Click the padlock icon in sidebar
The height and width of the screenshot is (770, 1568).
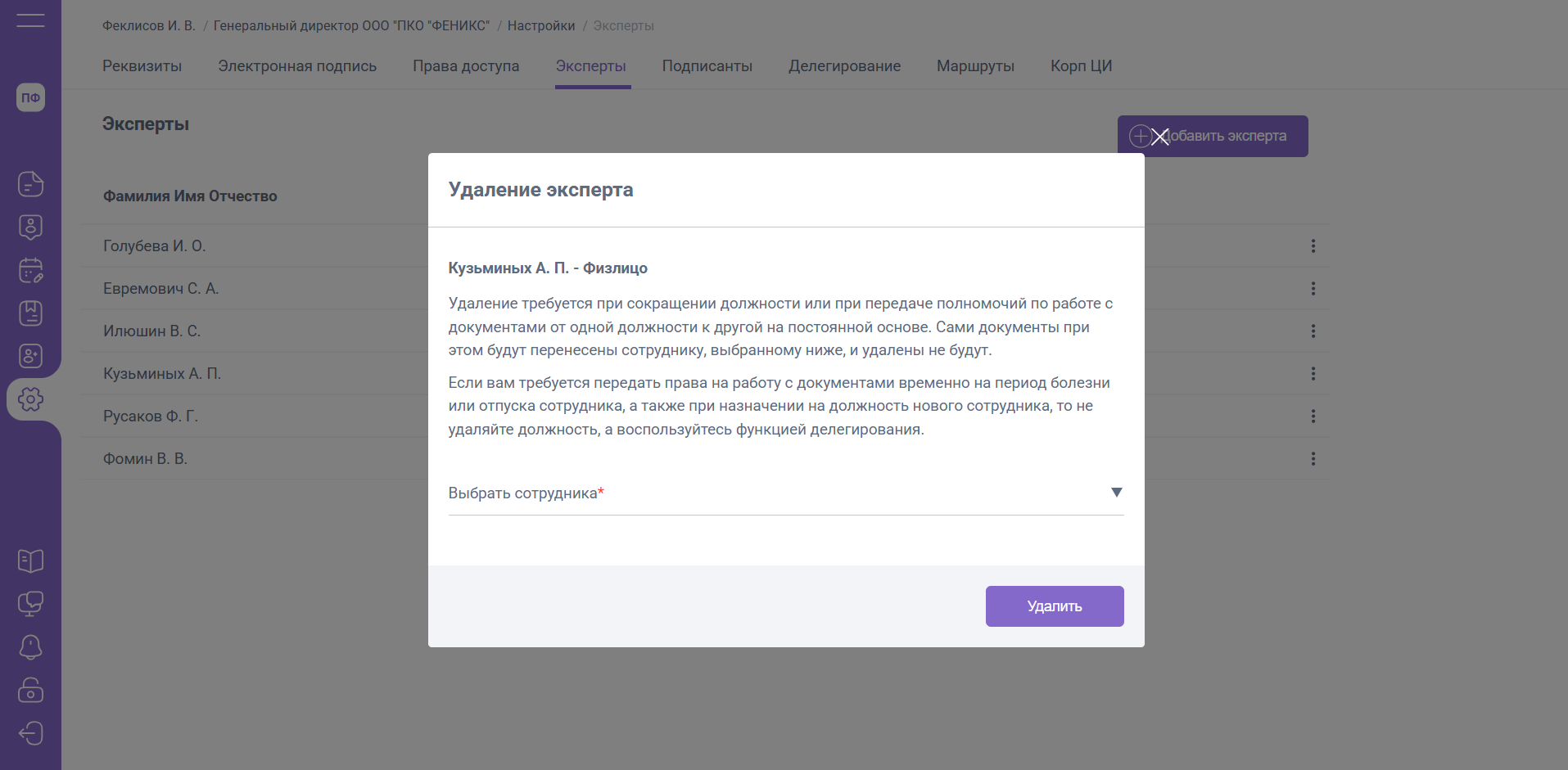click(x=30, y=691)
